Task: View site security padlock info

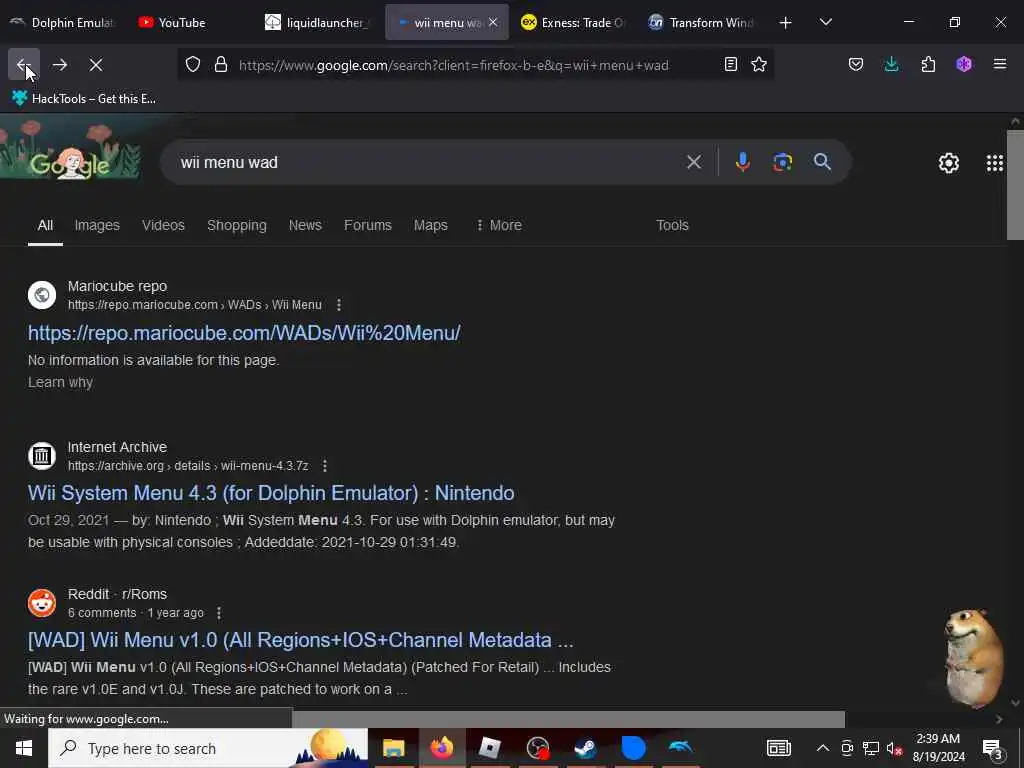Action: tap(221, 65)
